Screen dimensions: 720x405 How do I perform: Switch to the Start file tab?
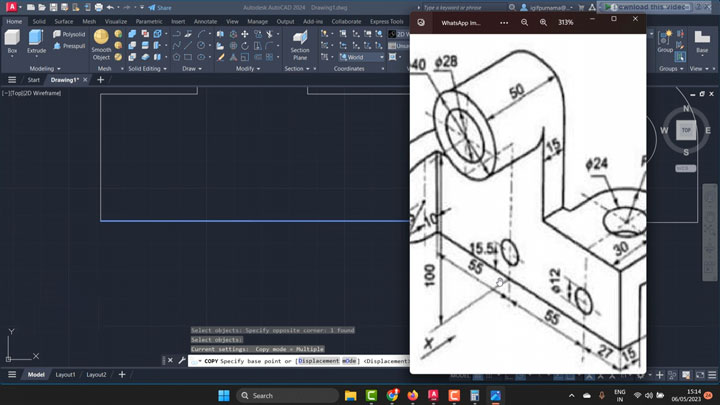(34, 79)
